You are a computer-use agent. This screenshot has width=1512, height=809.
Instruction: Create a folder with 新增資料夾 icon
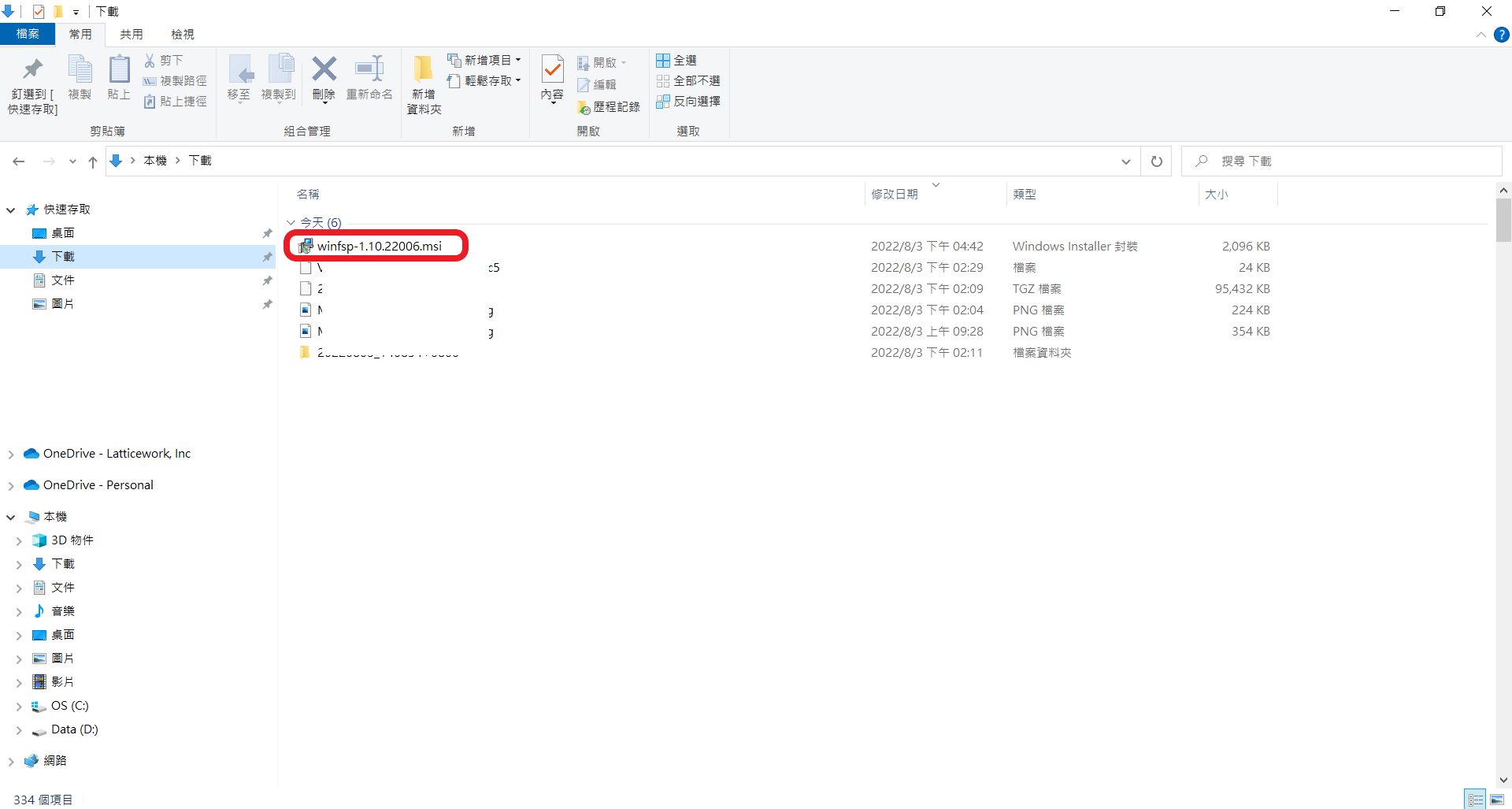click(x=424, y=69)
